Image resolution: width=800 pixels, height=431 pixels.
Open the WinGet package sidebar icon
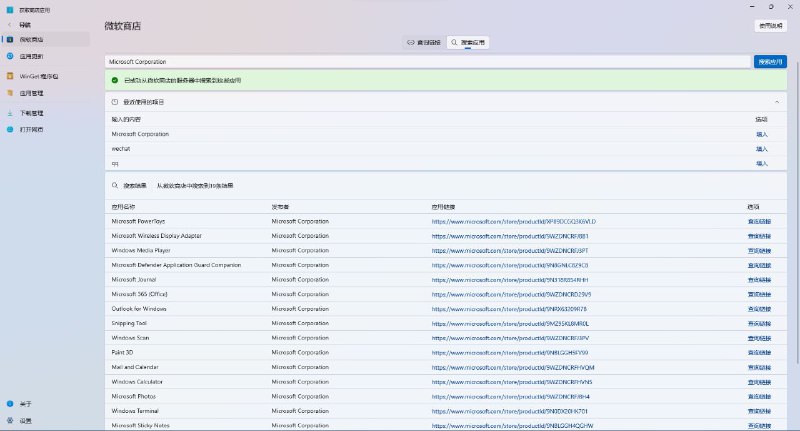pos(10,76)
